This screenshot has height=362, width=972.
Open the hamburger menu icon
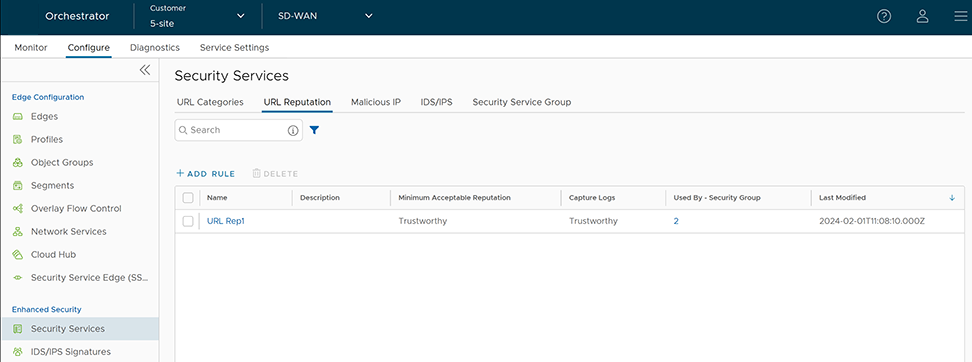[960, 17]
